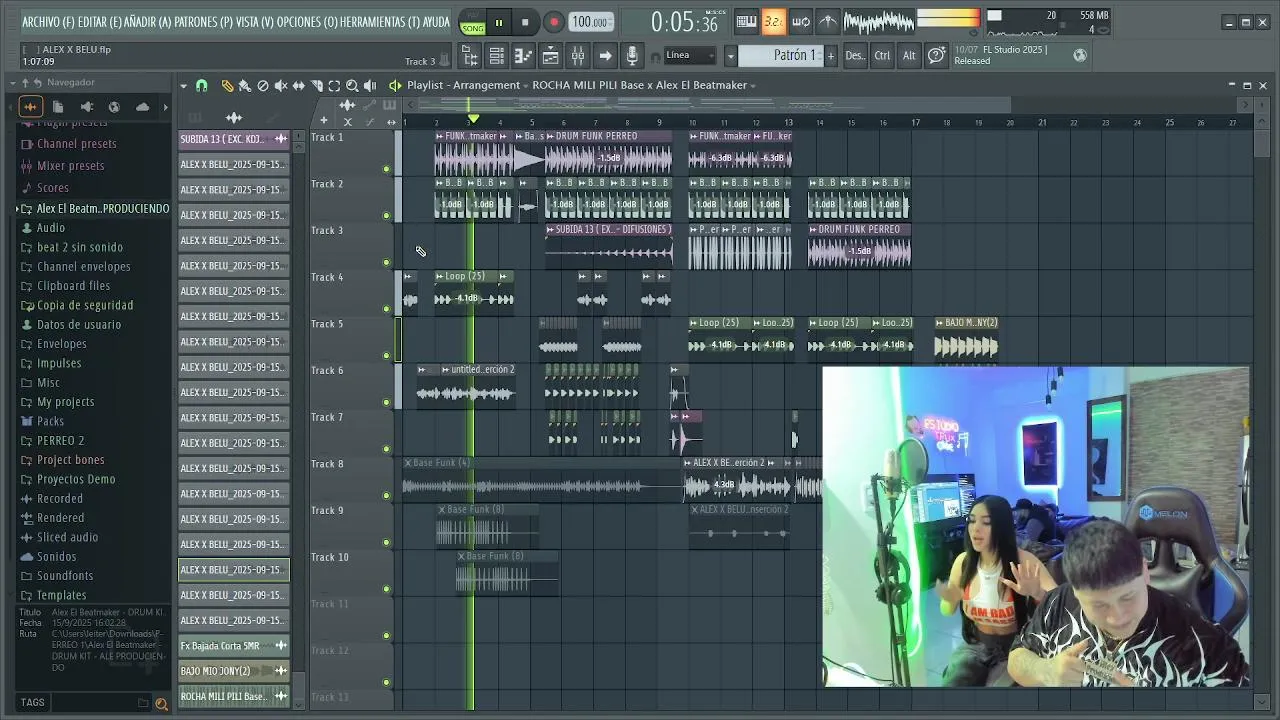The width and height of the screenshot is (1280, 720).
Task: Toggle typing keyboard to piano icon
Action: [746, 21]
